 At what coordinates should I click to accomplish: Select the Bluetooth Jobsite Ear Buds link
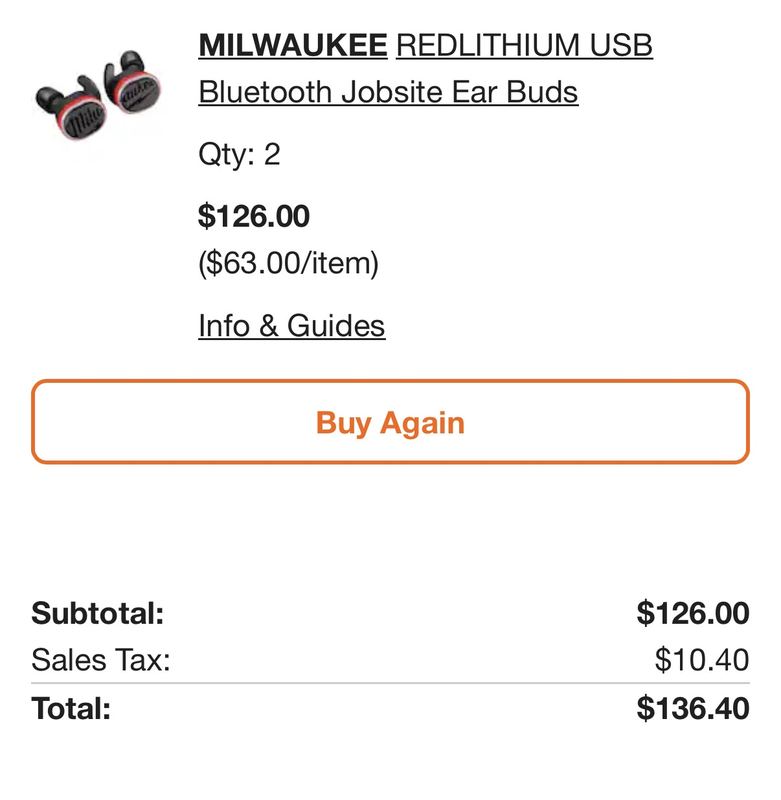tap(388, 92)
